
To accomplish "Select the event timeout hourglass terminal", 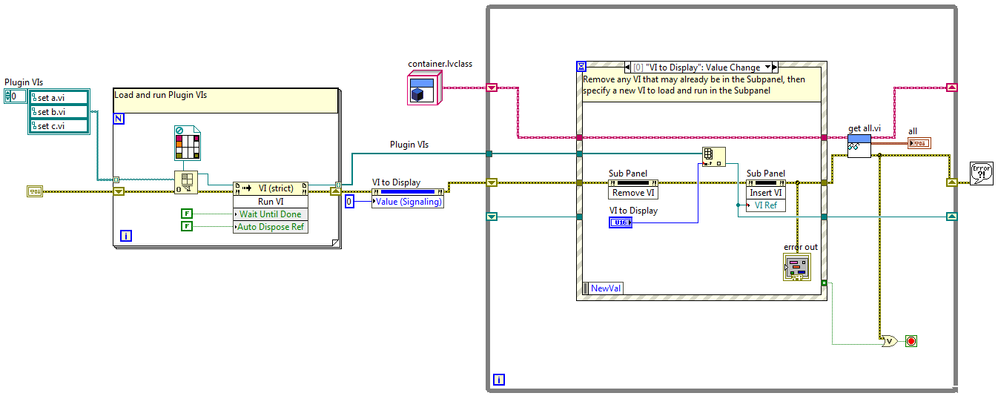I will coord(580,66).
